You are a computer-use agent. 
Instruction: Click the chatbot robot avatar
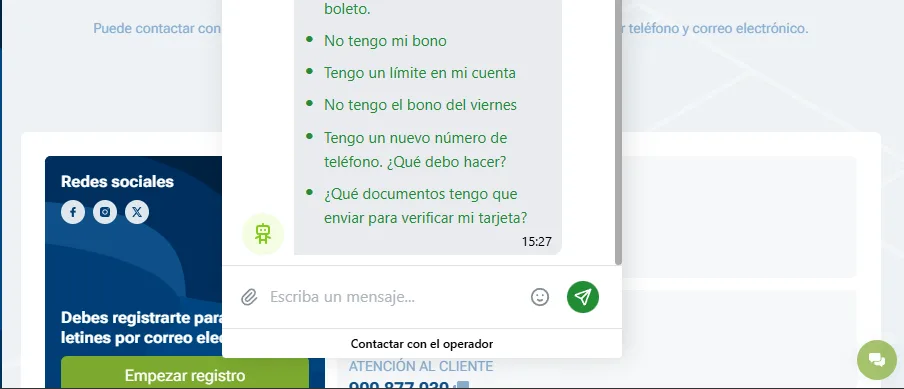[263, 234]
